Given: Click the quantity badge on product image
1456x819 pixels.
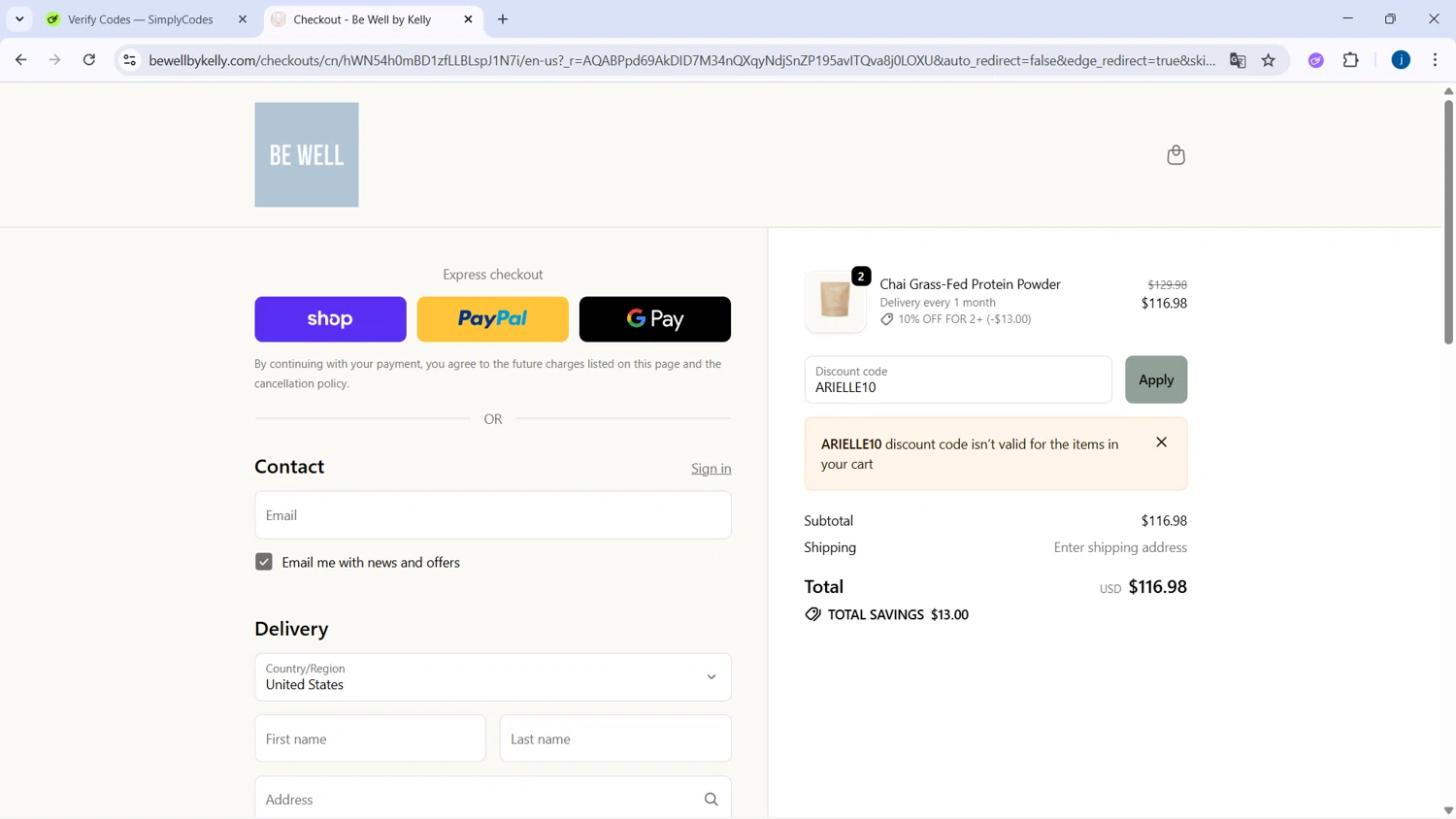Looking at the screenshot, I should pyautogui.click(x=861, y=277).
